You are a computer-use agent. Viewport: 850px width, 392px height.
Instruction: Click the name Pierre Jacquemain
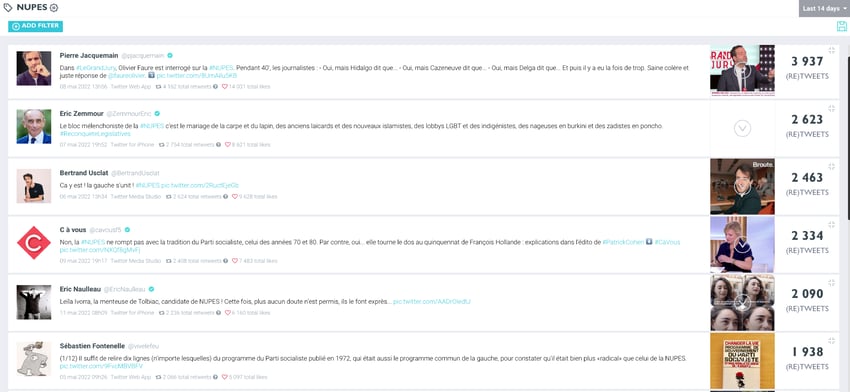click(x=88, y=55)
